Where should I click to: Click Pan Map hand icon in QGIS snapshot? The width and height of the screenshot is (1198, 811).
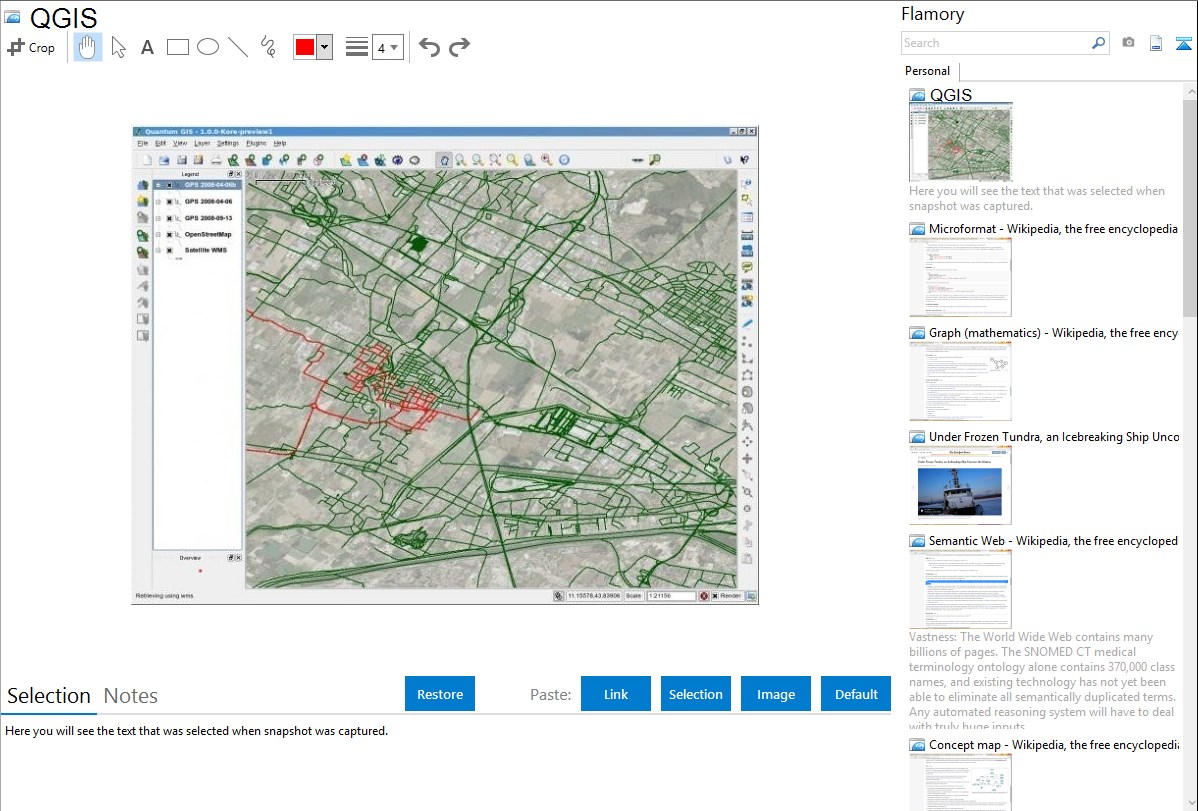[x=444, y=160]
